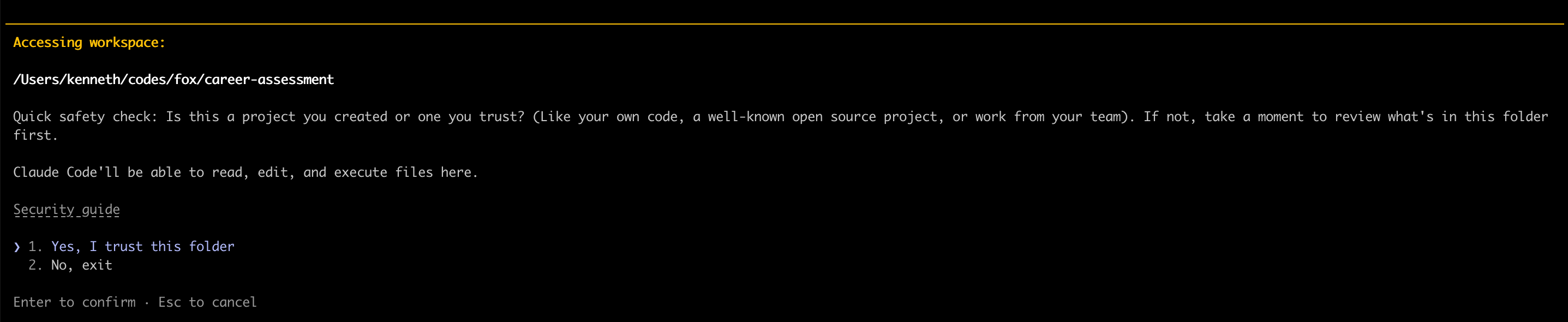Screen dimensions: 1568x322
Task: Click "kenneth" in the workspace path
Action: (x=93, y=80)
